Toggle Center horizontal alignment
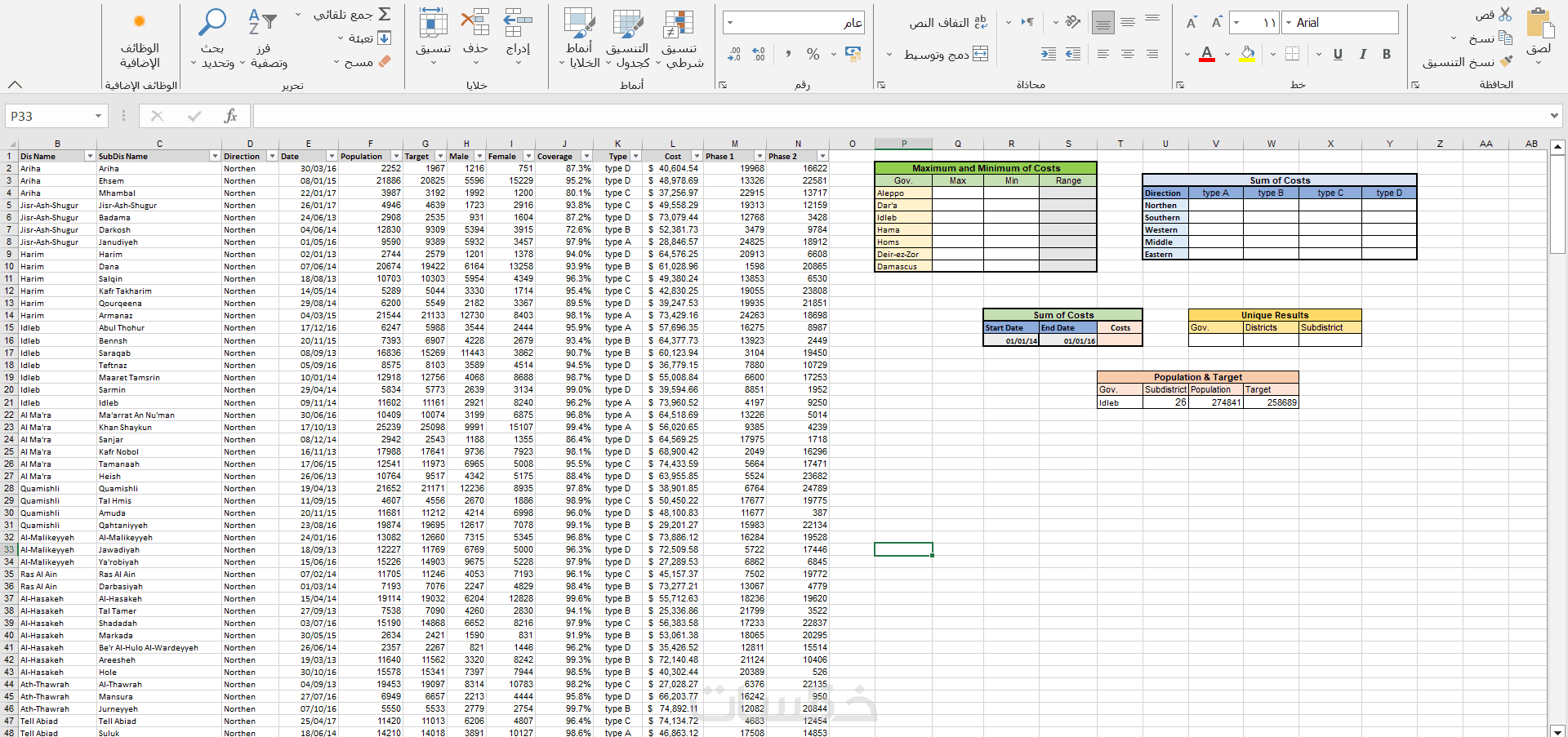The image size is (1568, 737). click(1128, 54)
